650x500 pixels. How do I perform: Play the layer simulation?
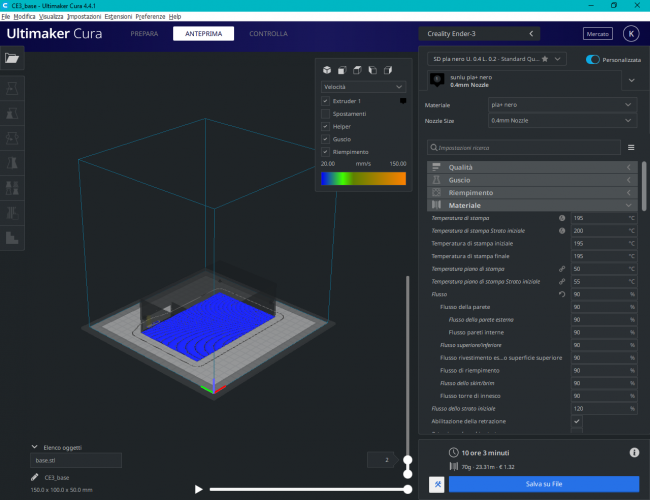(x=199, y=489)
